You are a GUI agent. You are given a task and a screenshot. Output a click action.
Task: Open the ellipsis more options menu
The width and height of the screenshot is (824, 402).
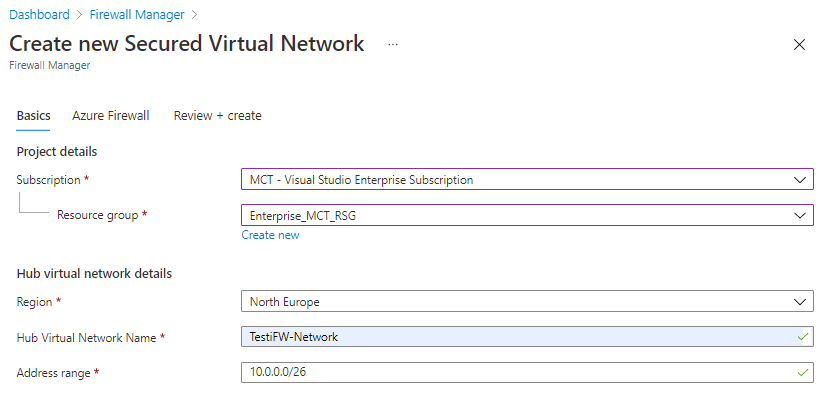(x=393, y=45)
